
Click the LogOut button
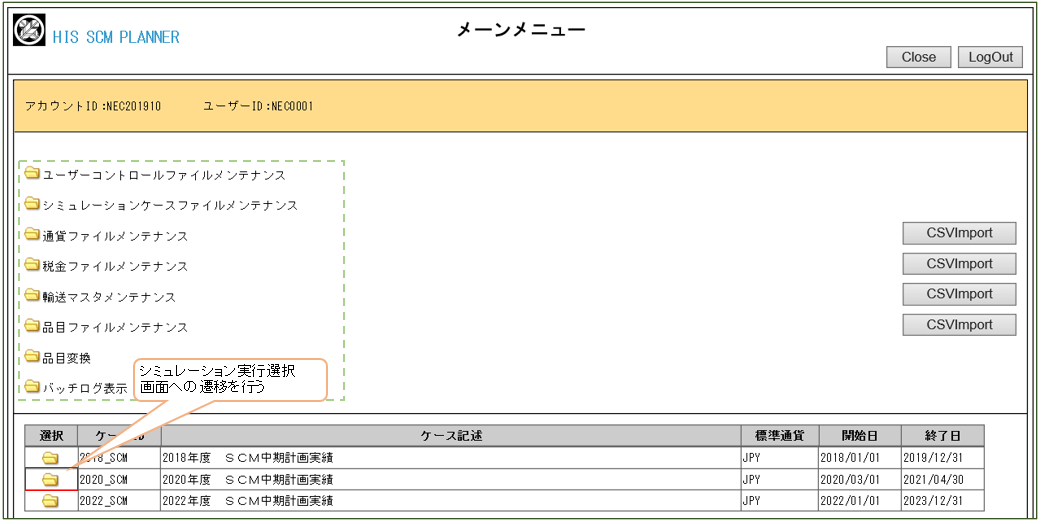click(x=990, y=57)
